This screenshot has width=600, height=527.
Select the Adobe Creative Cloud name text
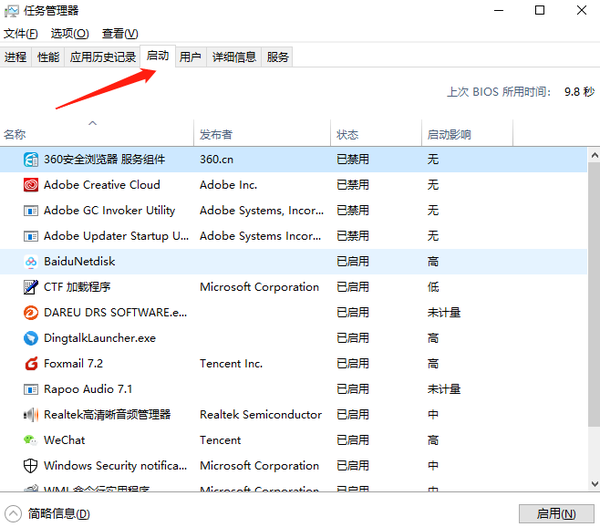coord(102,185)
